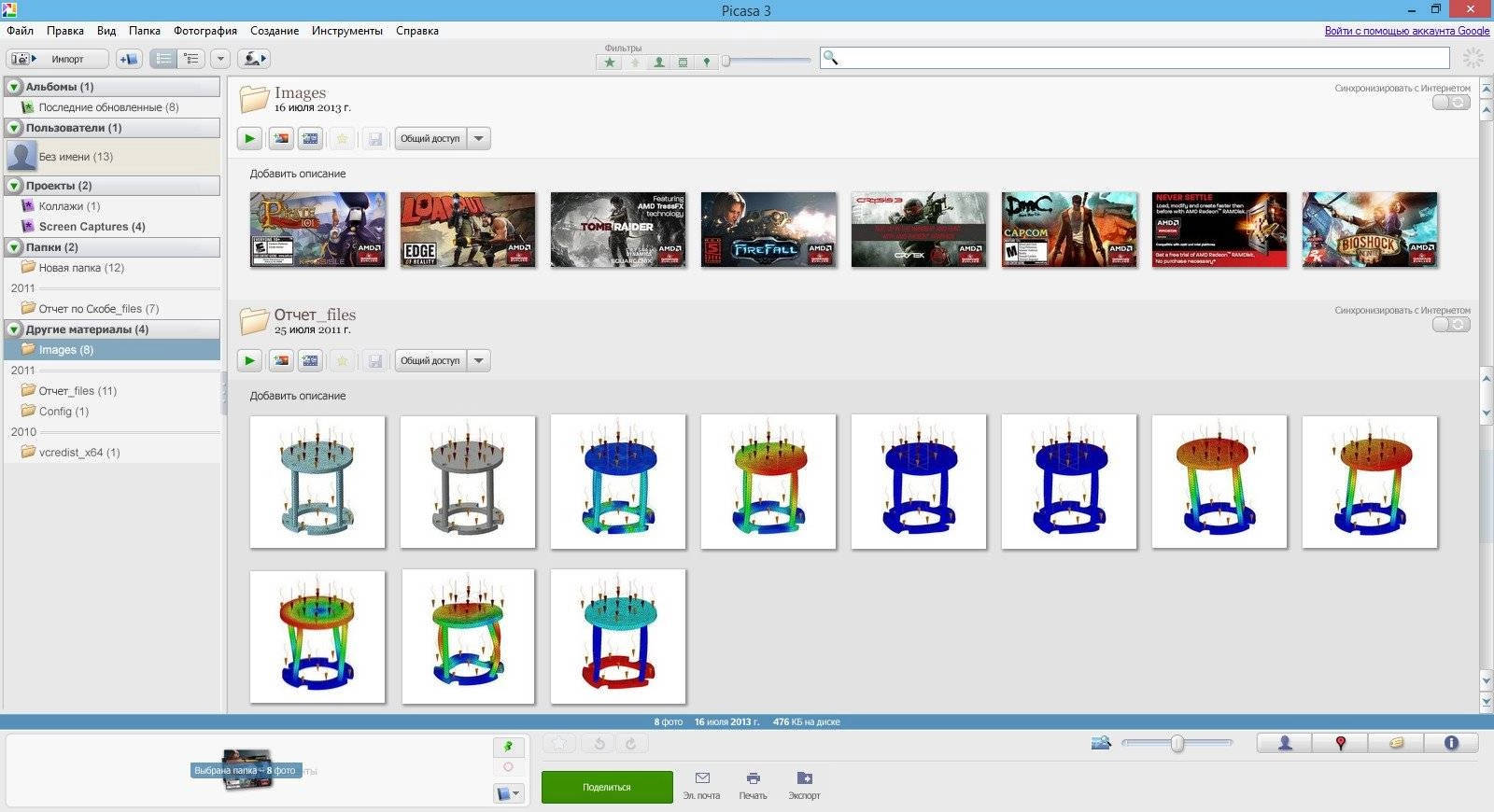1494x812 pixels.
Task: Create photo collage for Images folder
Action: pyautogui.click(x=281, y=138)
